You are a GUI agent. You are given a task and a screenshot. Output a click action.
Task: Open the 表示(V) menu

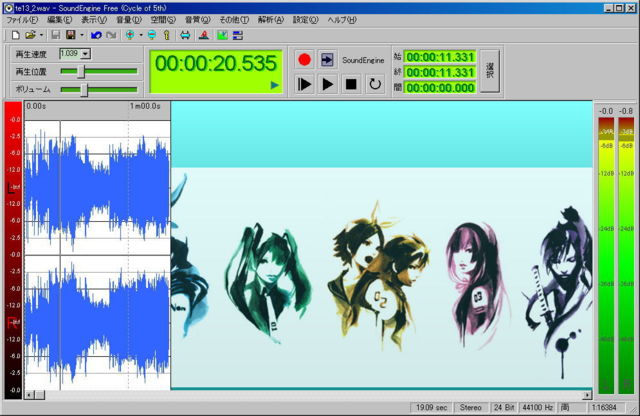point(94,20)
